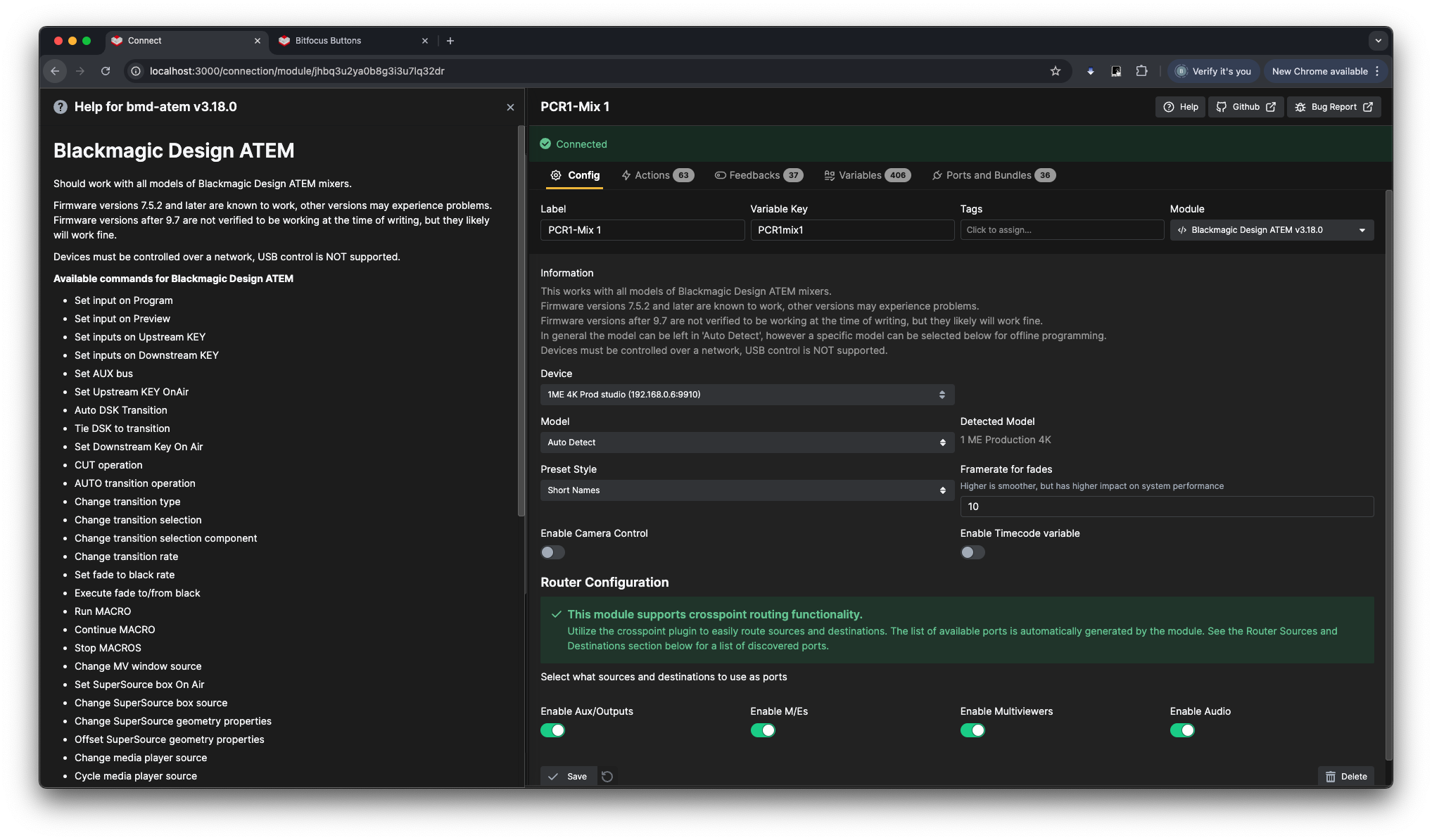Click the Variable Key input field
The height and width of the screenshot is (840, 1432).
point(852,230)
